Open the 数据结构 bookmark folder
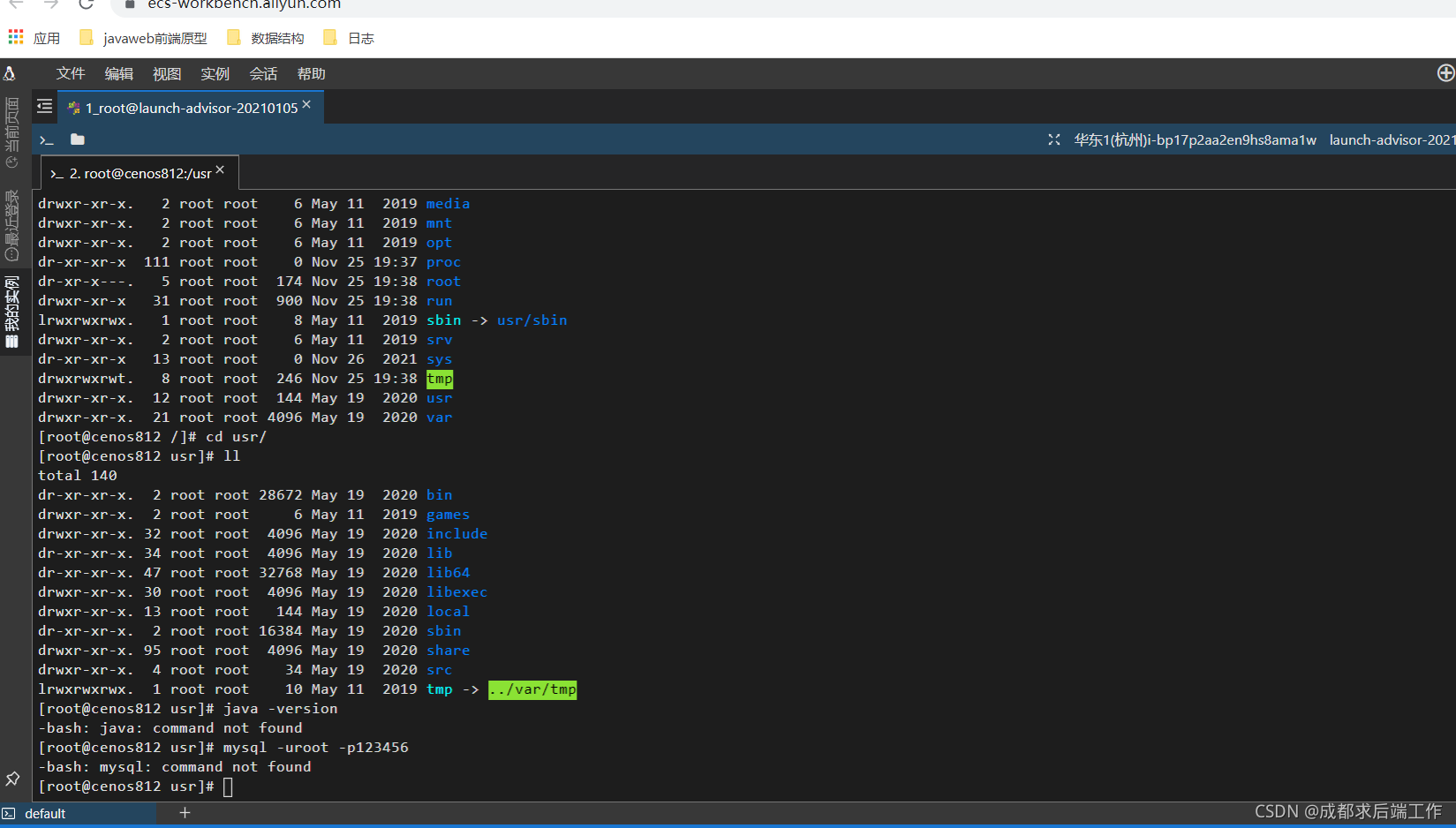 tap(266, 38)
